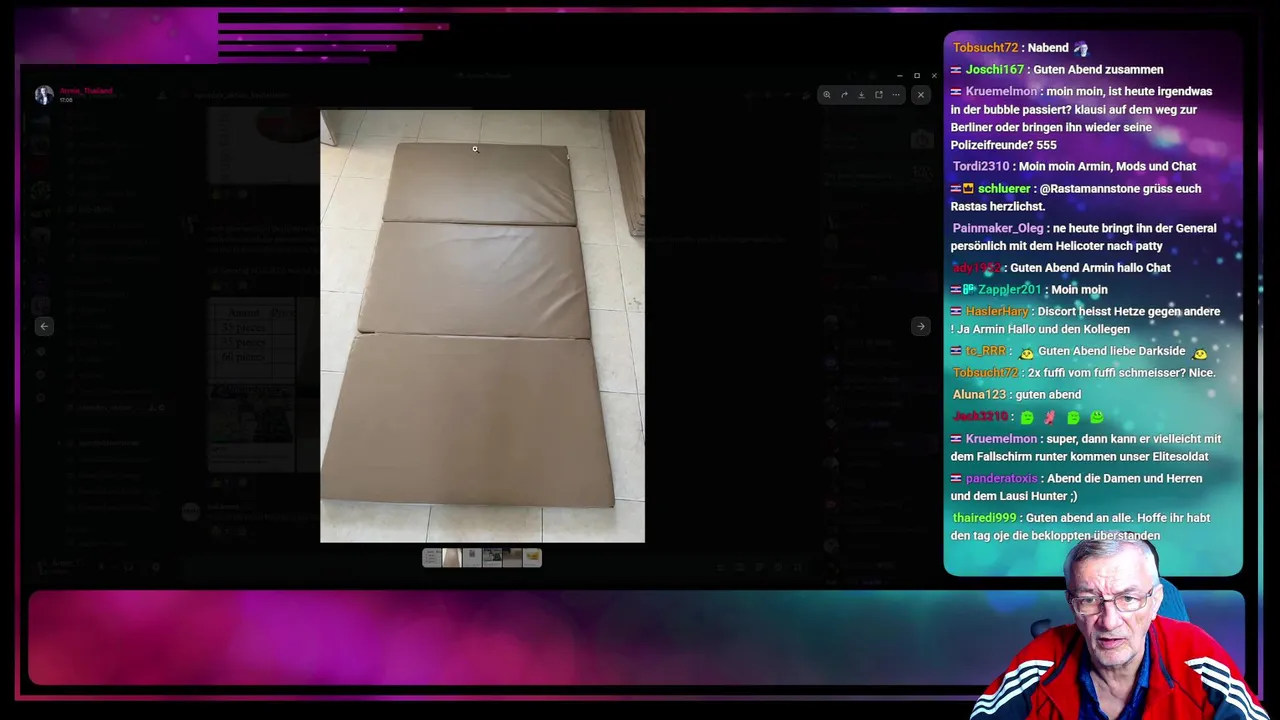Select the third thumbnail with a document
Screen dimensions: 1280x720
(x=472, y=558)
